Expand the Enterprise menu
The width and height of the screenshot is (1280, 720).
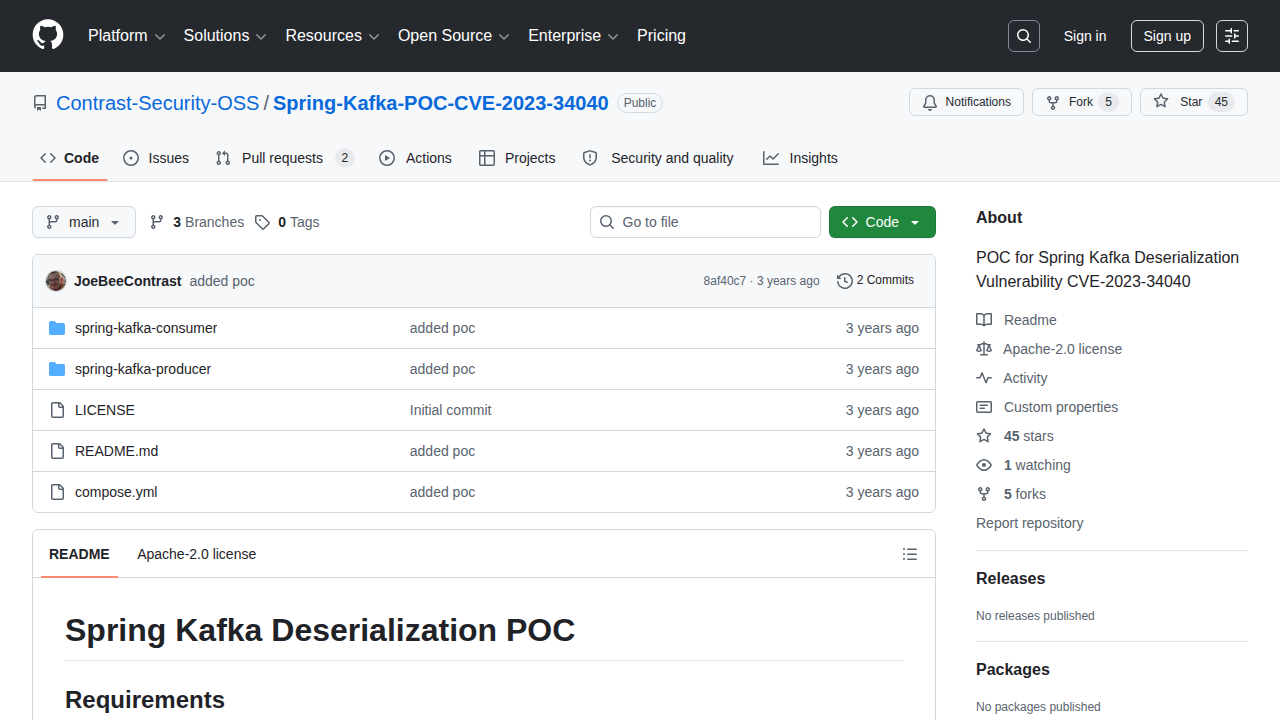click(x=574, y=36)
